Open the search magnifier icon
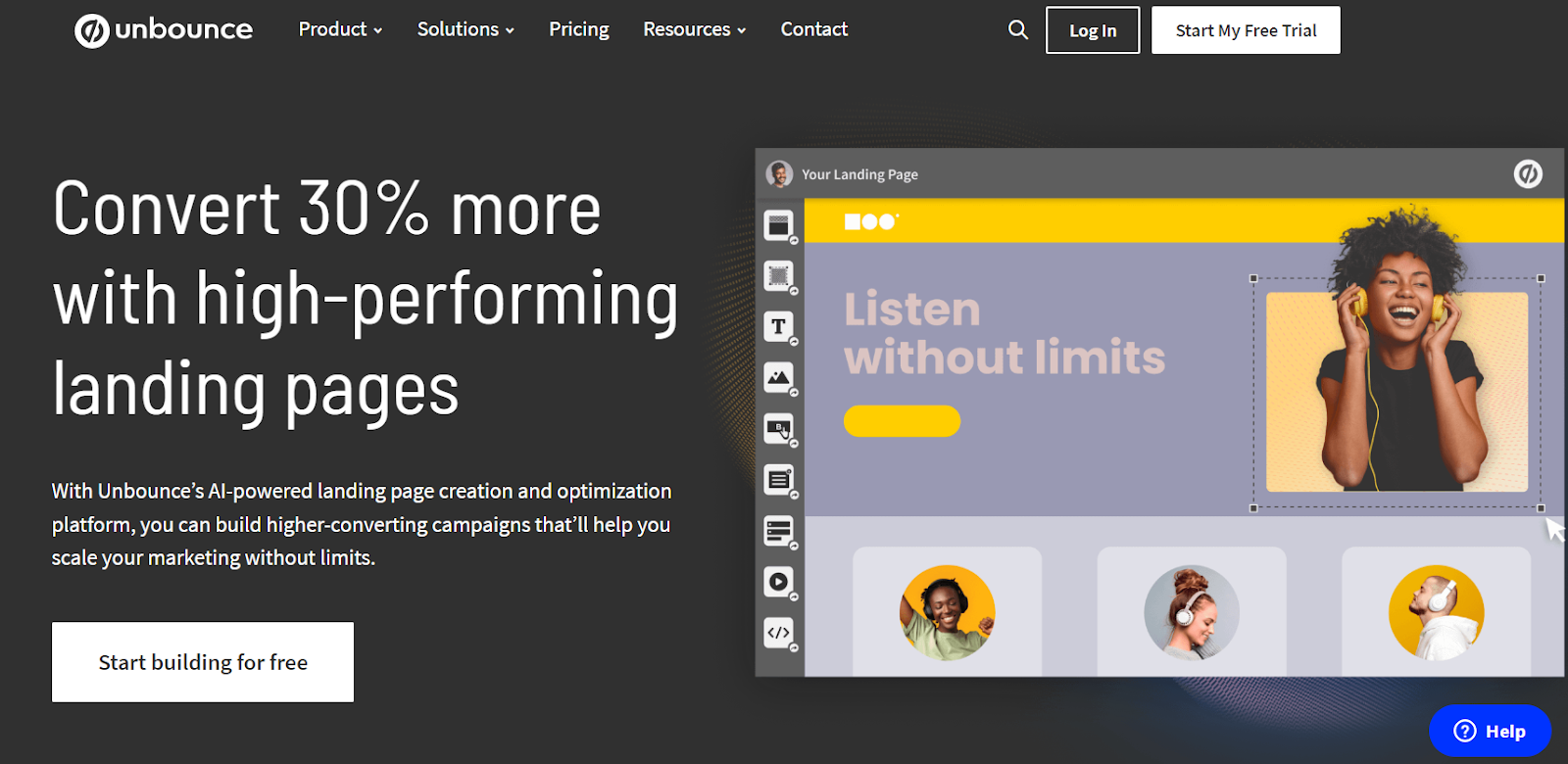 1018,30
